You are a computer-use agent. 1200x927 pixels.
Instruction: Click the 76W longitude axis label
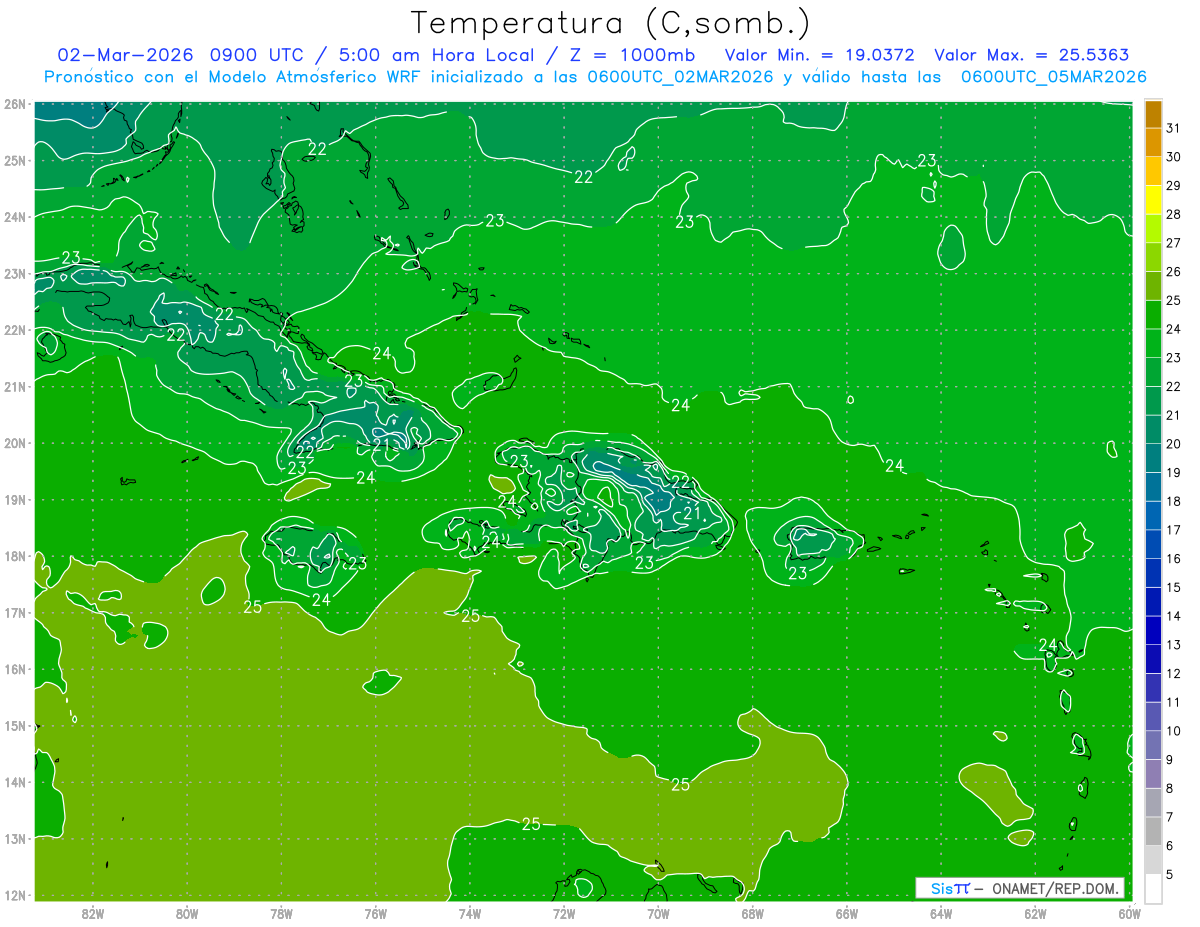click(x=376, y=912)
